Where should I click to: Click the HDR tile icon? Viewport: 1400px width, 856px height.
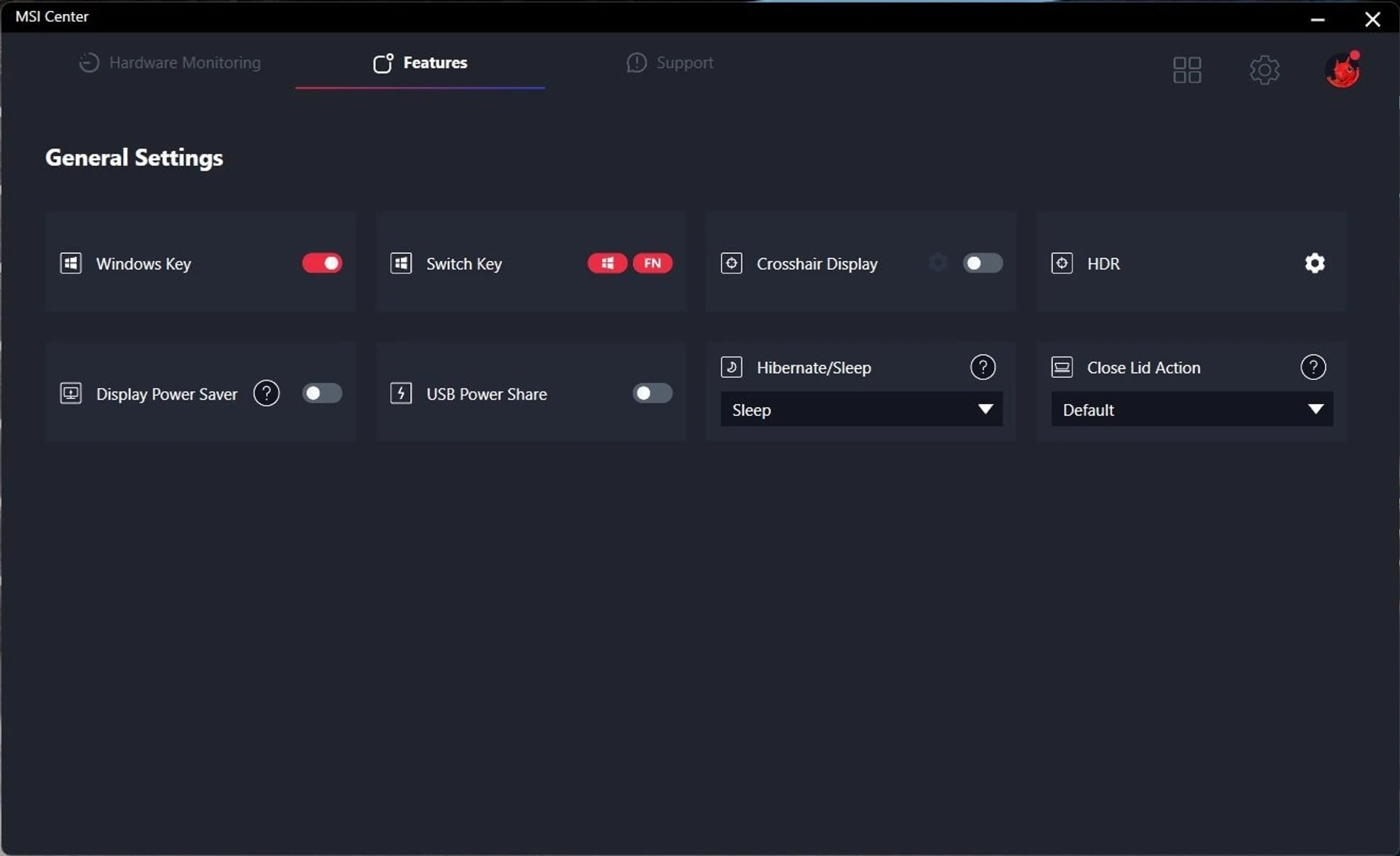pyautogui.click(x=1062, y=263)
